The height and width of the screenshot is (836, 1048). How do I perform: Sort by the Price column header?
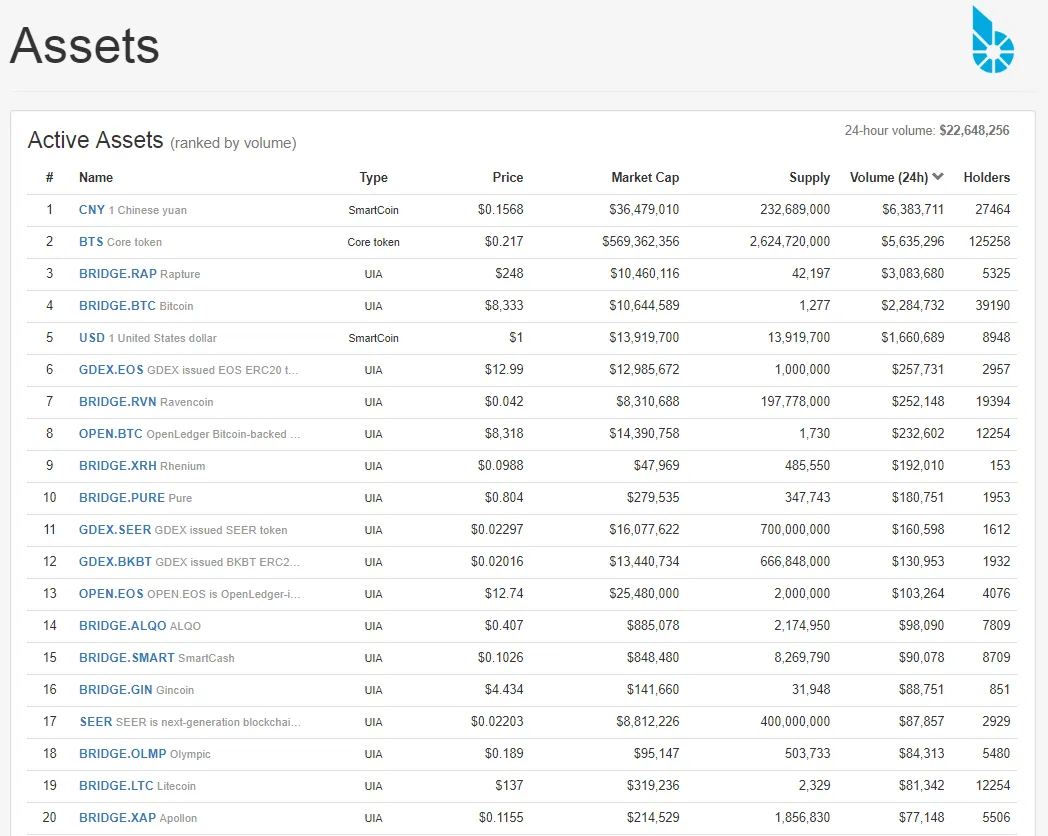(x=507, y=177)
